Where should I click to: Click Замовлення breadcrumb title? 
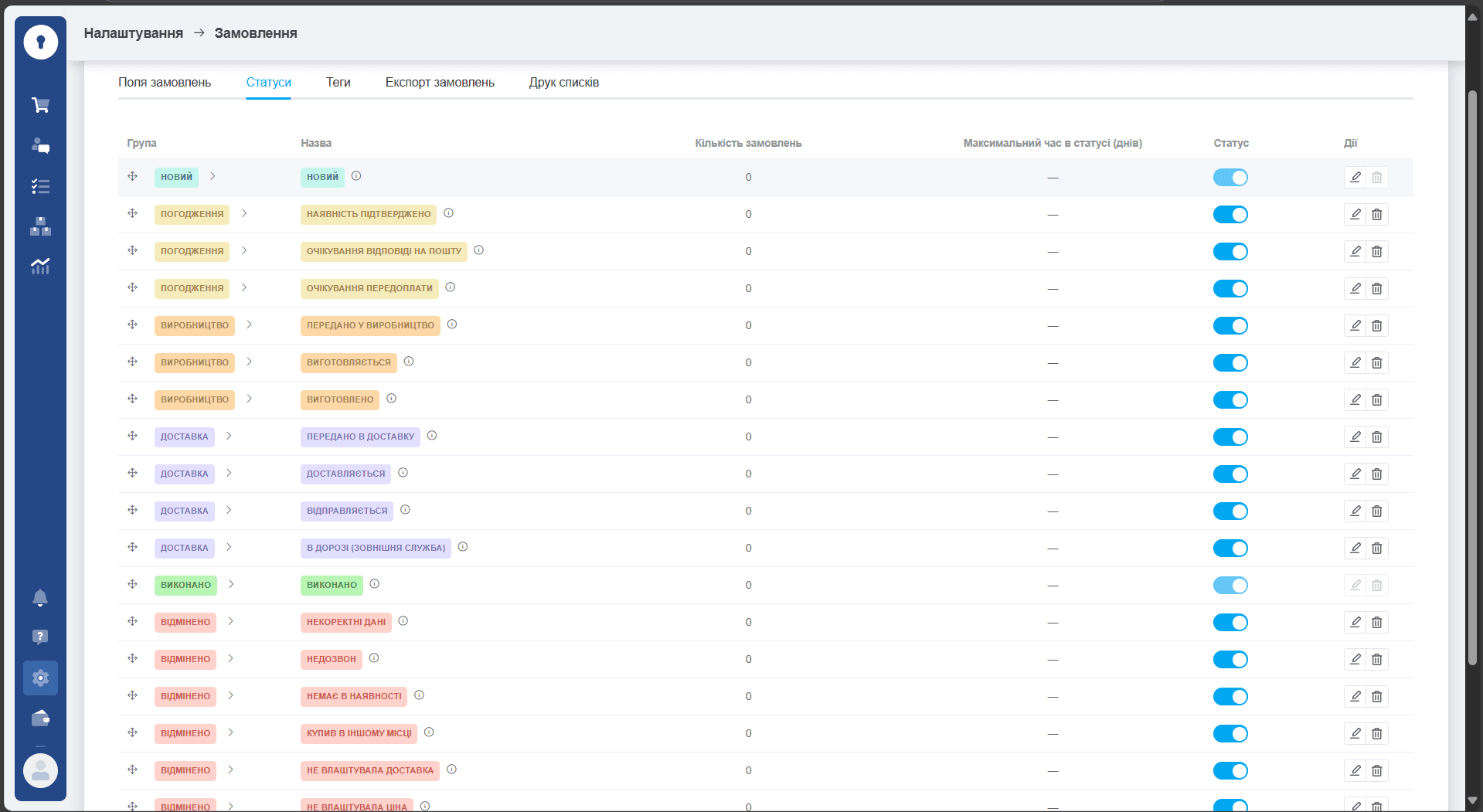[256, 33]
